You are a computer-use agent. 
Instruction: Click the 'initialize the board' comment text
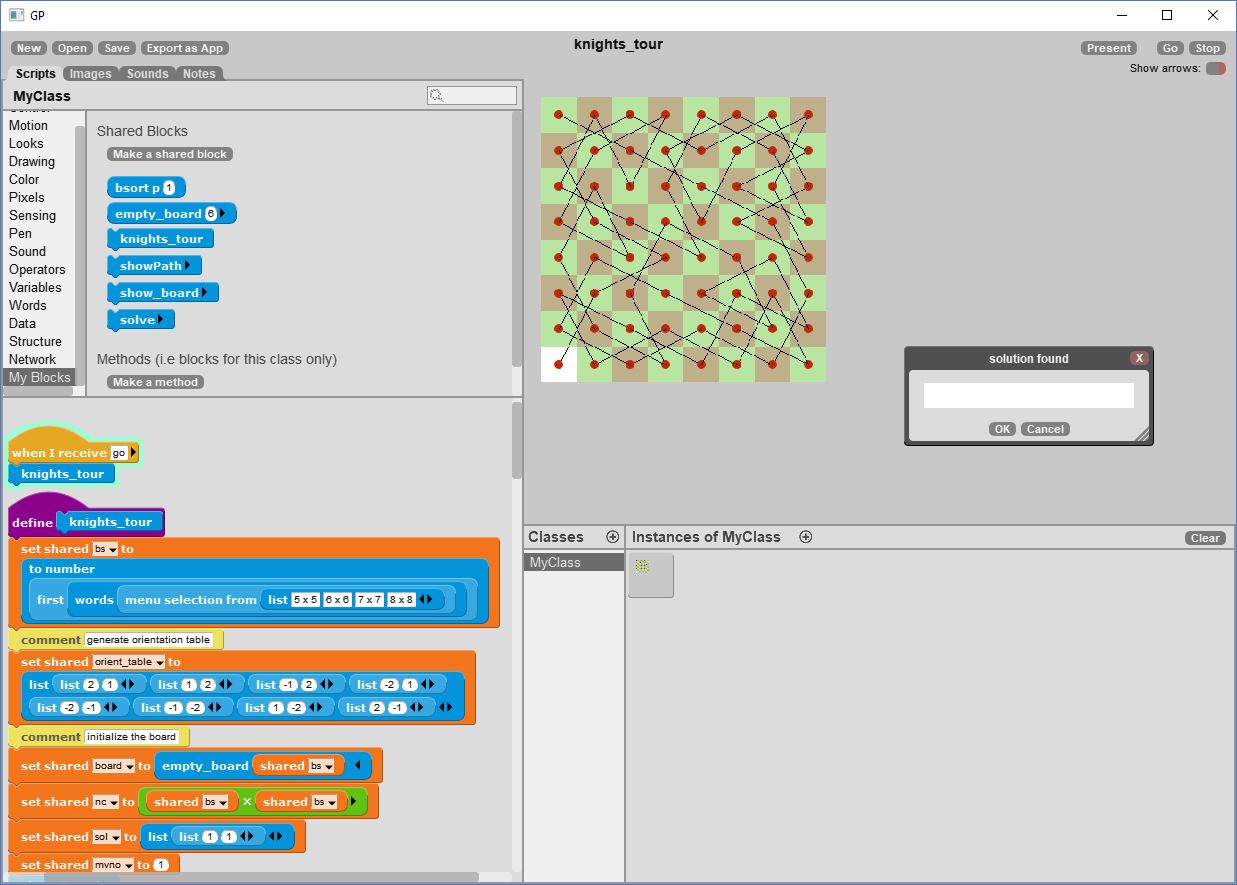pyautogui.click(x=131, y=737)
